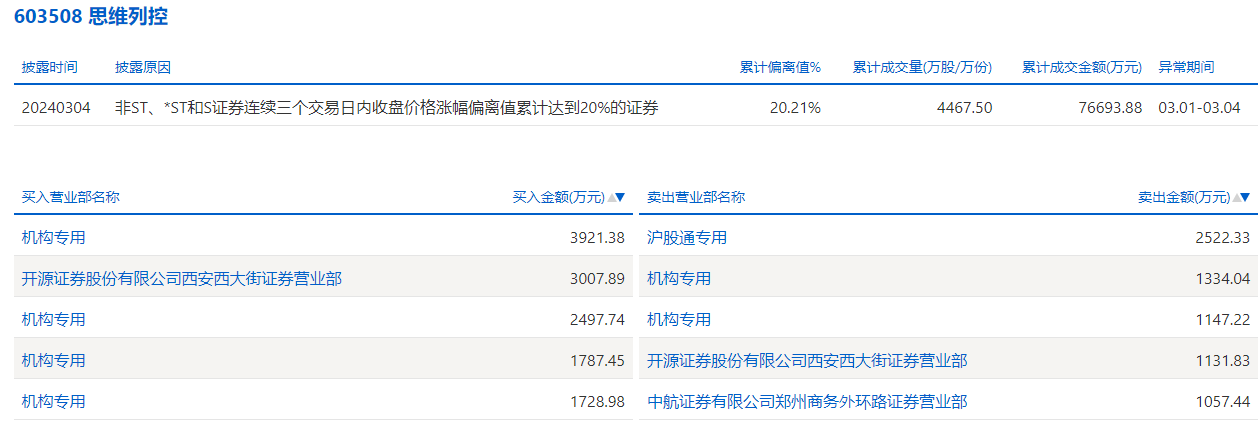Click the 卖出营业部名称 column header

(x=695, y=198)
